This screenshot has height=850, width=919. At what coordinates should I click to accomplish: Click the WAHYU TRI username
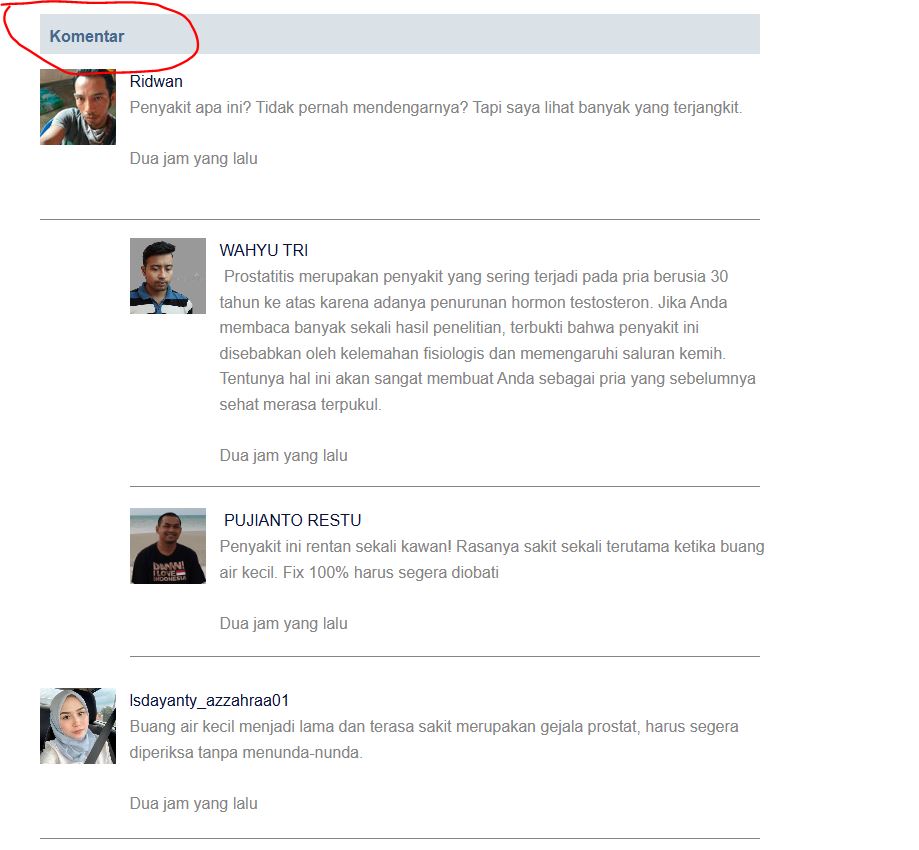point(264,250)
